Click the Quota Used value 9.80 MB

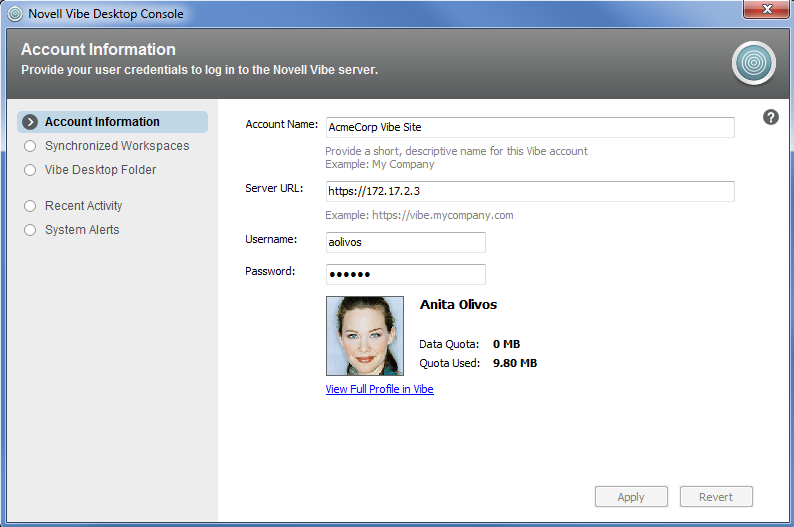click(x=515, y=363)
